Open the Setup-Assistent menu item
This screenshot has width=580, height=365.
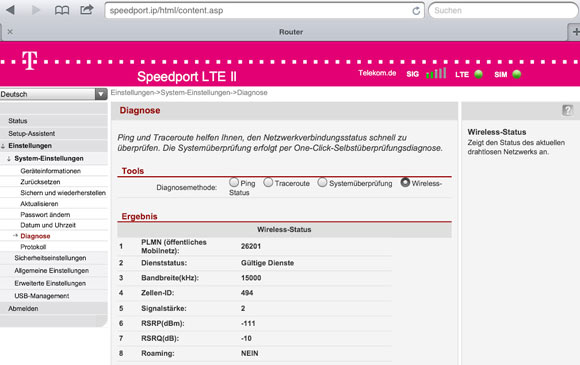point(31,134)
